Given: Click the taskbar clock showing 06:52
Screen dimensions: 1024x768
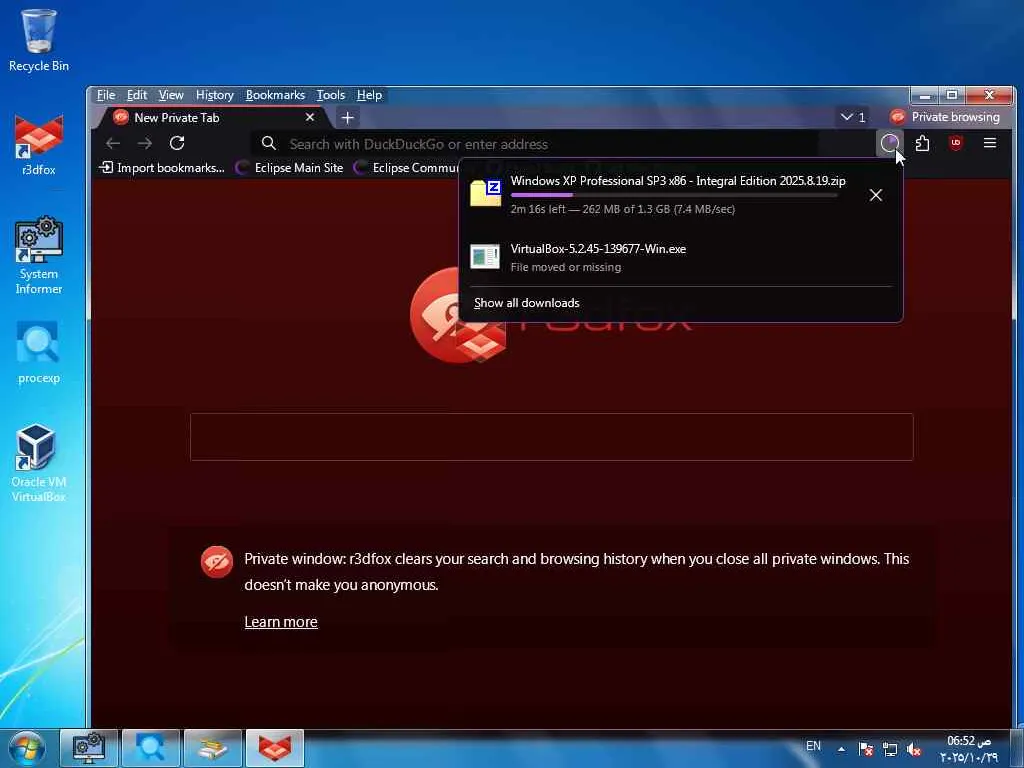Looking at the screenshot, I should 969,748.
